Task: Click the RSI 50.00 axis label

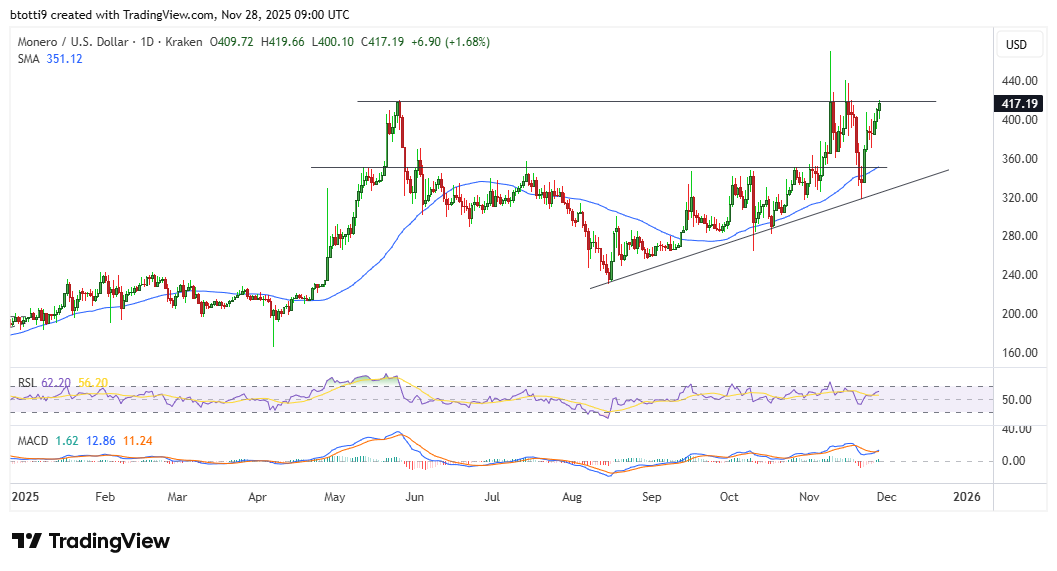Action: point(1017,400)
